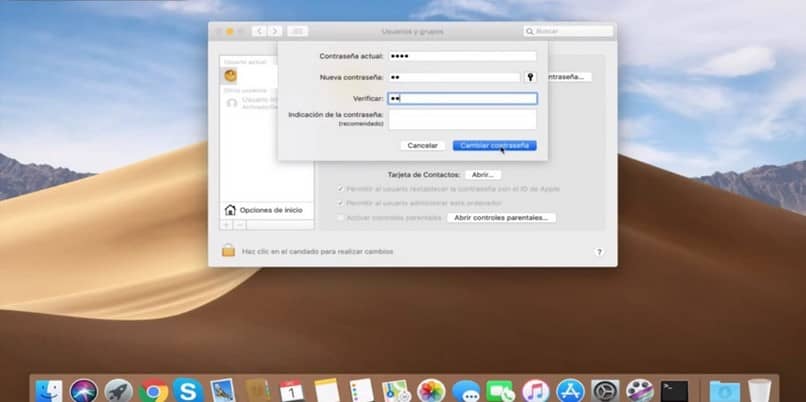Screen dimensions: 806x402
Task: Open Reminders list icon in dock
Action: (x=361, y=391)
